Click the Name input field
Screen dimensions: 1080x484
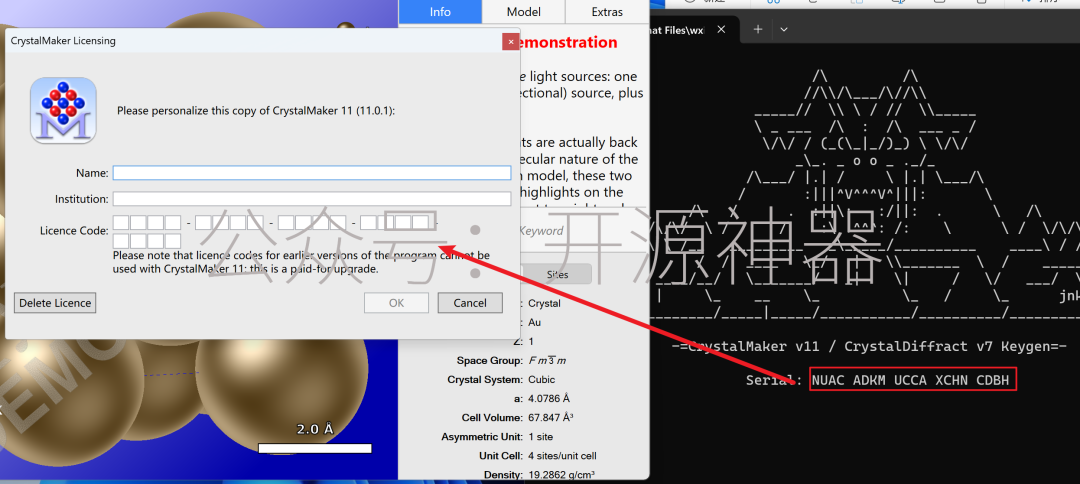tap(312, 173)
